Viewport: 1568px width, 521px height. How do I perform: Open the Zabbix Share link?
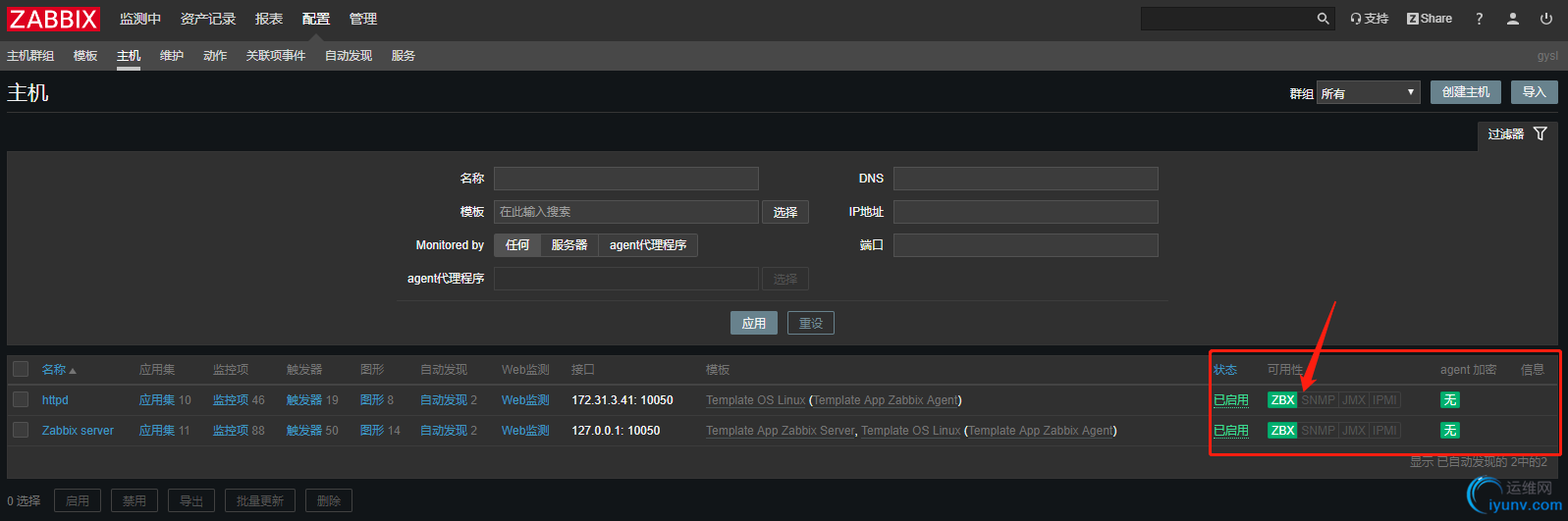1430,19
